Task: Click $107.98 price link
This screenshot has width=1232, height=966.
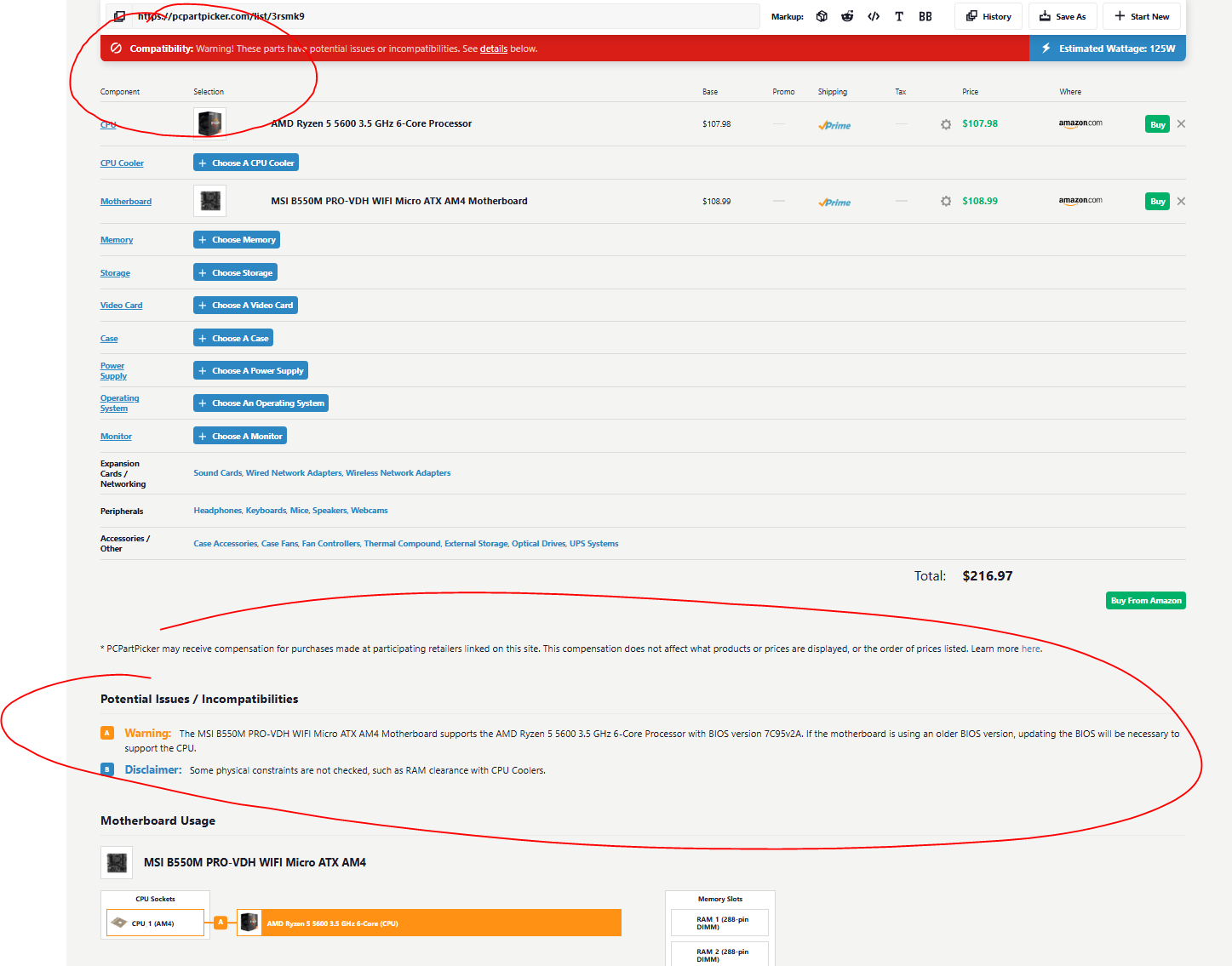Action: (x=980, y=123)
